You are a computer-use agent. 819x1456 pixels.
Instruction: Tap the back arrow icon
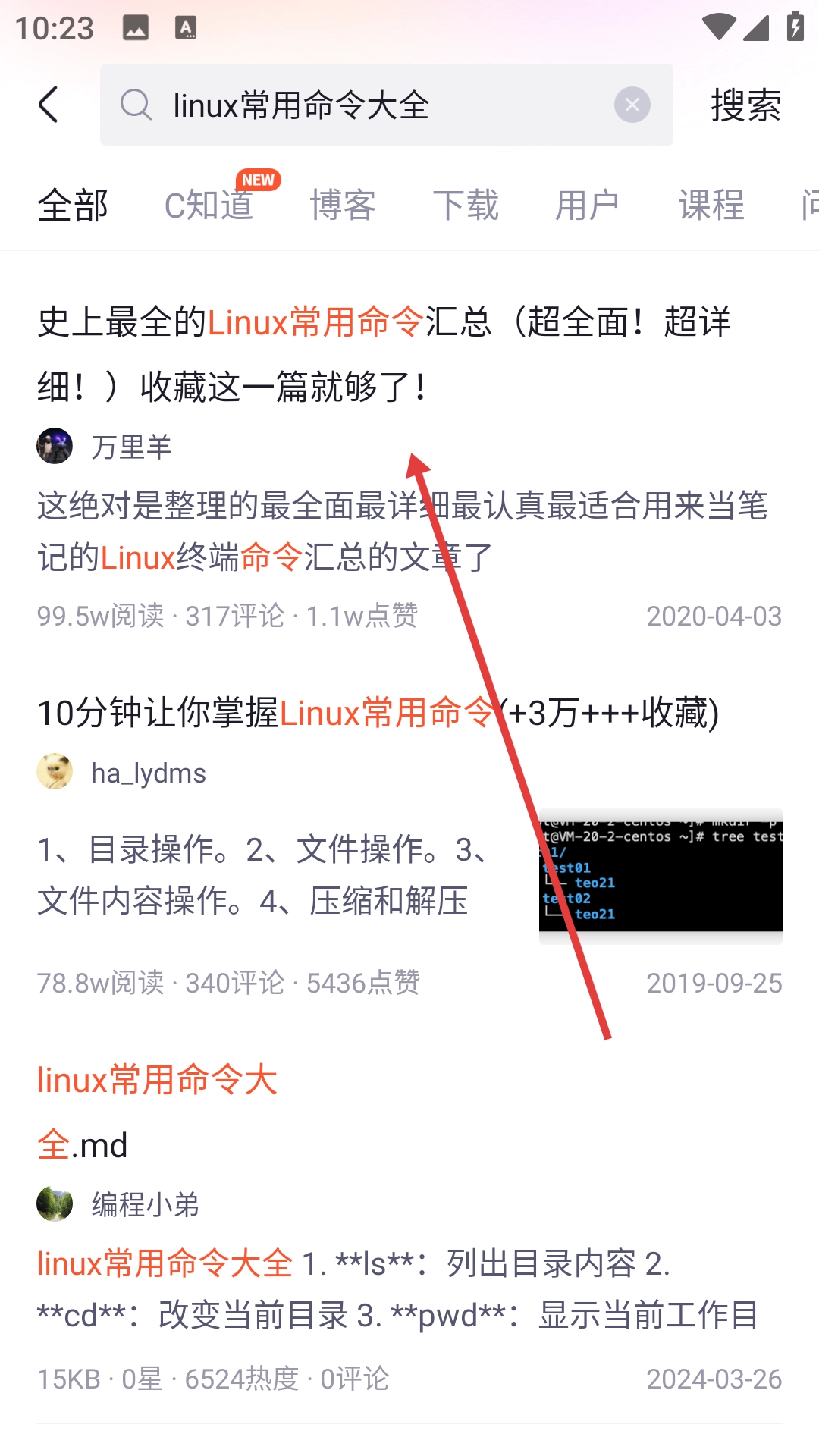(x=49, y=105)
